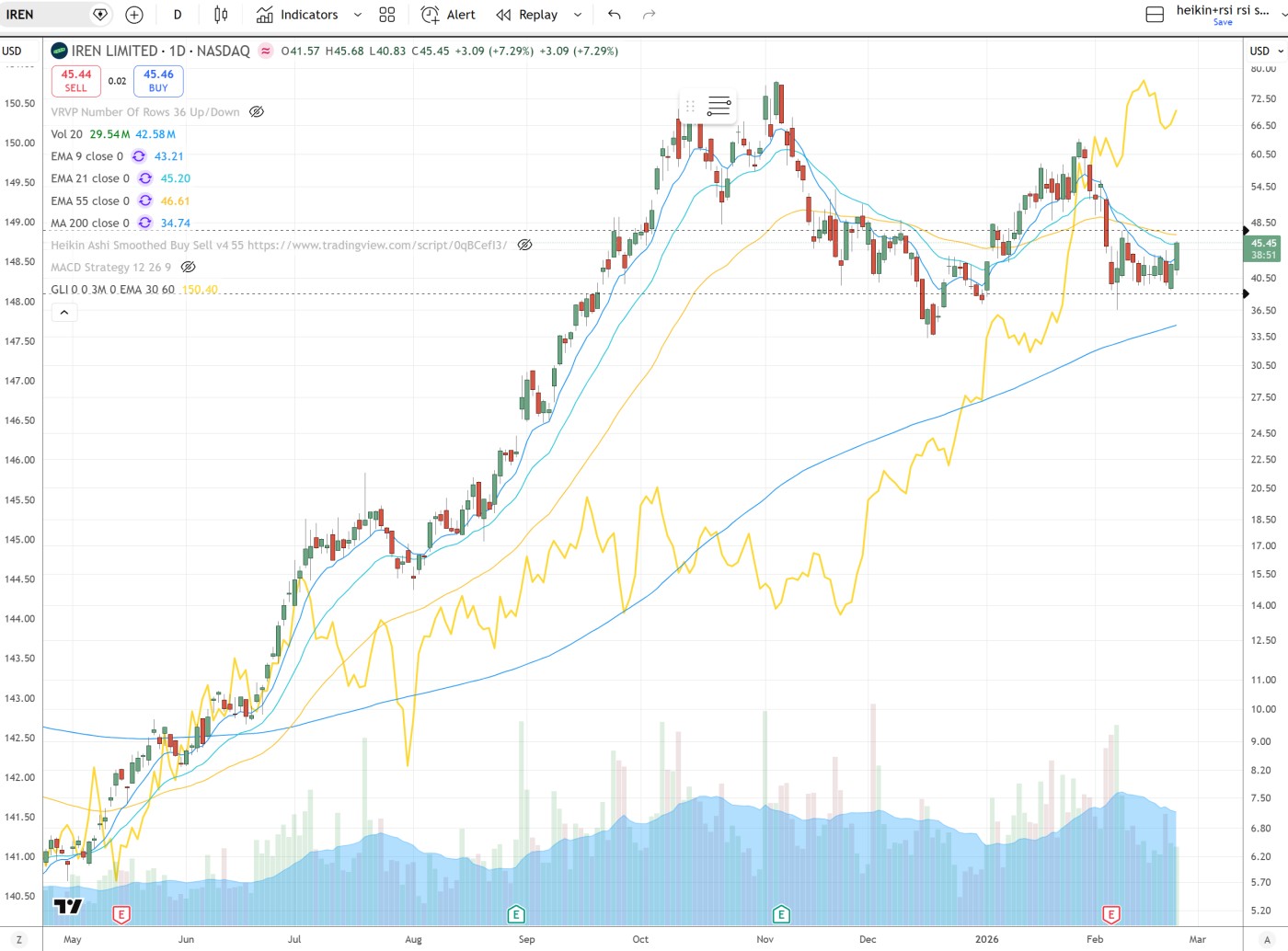1288x951 pixels.
Task: Unhide the MACD Strategy indicator
Action: click(x=188, y=267)
